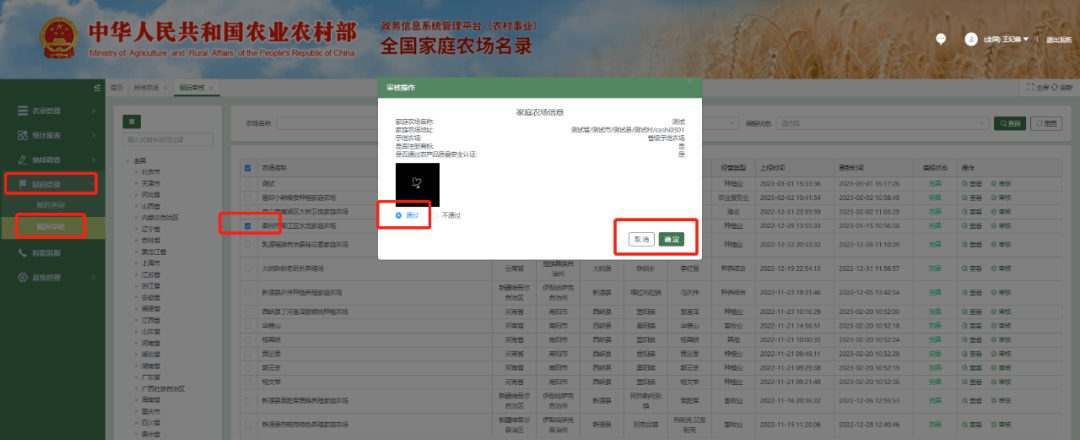Switch to the 赋码审核 tab
This screenshot has height=440, width=1080.
[191, 87]
